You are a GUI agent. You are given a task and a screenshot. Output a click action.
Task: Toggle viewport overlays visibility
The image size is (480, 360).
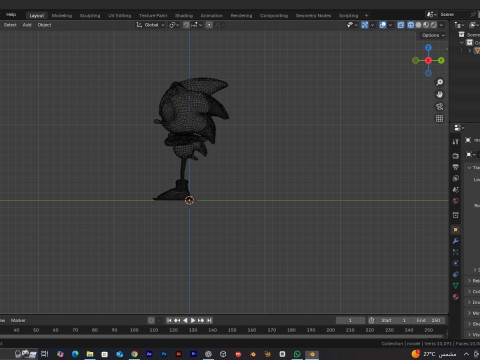click(383, 25)
